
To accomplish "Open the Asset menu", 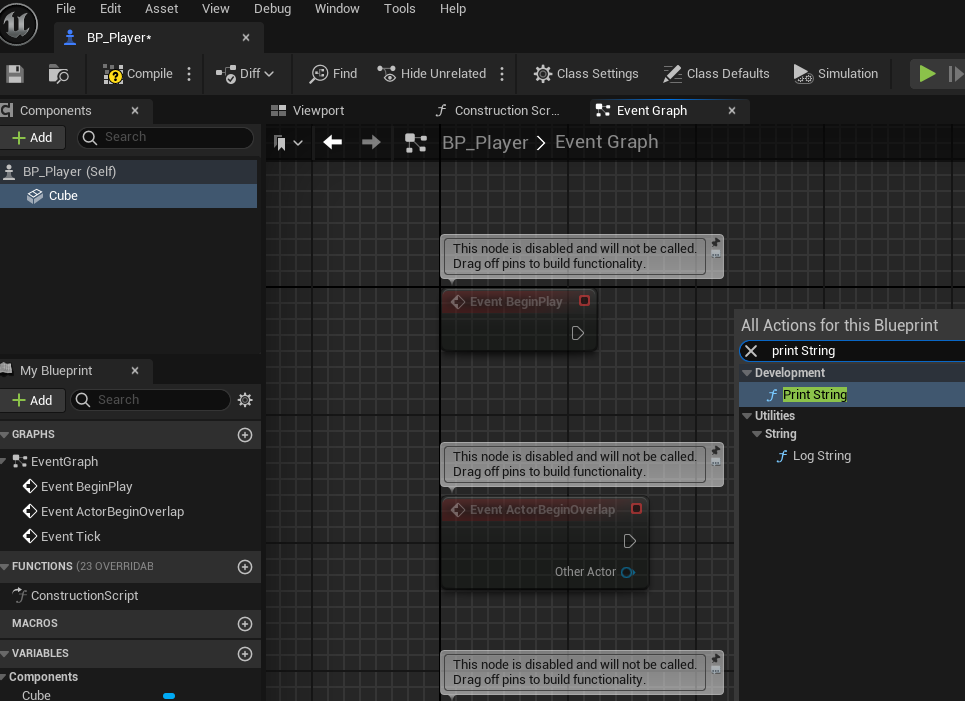I will click(161, 9).
